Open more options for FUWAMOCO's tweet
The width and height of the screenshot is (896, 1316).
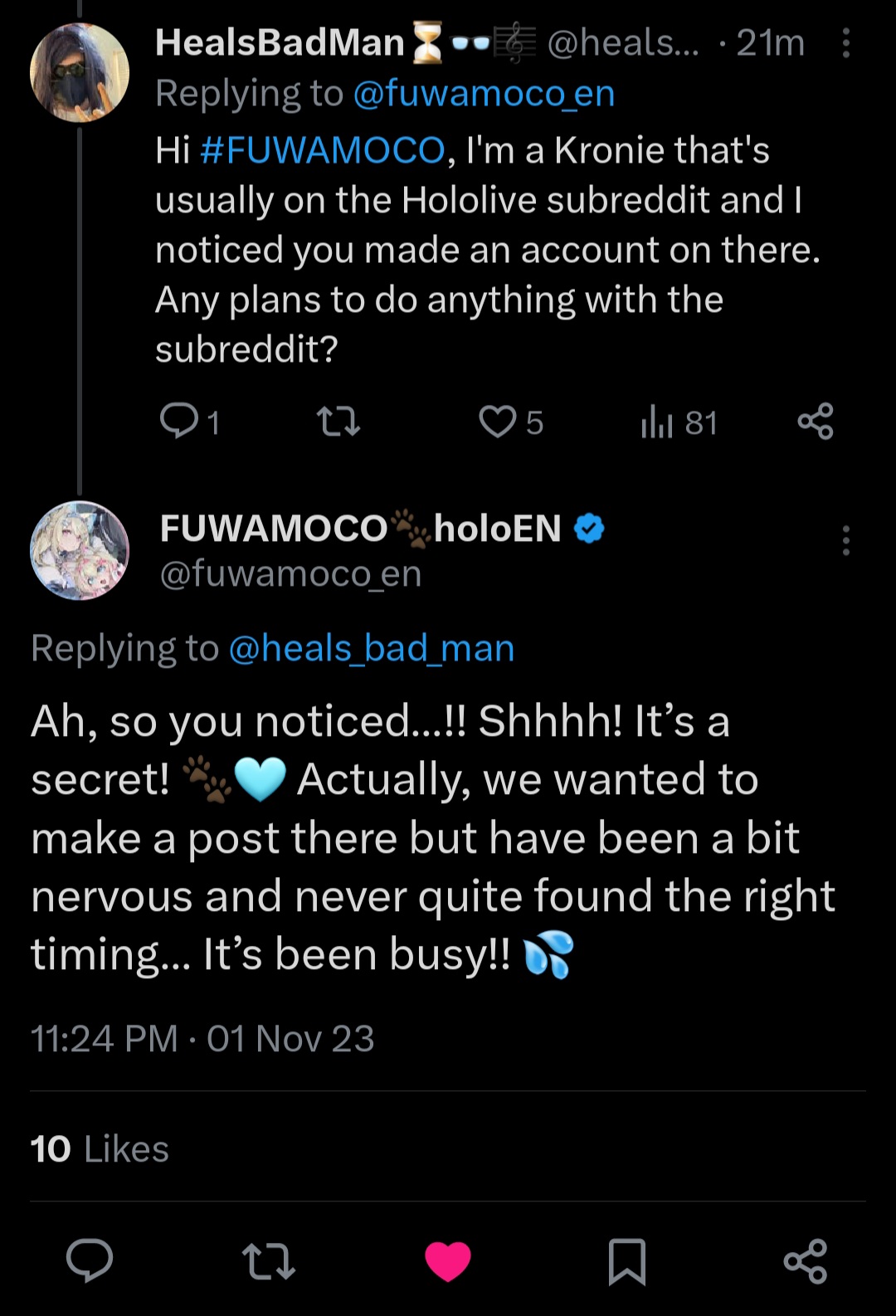tap(845, 540)
